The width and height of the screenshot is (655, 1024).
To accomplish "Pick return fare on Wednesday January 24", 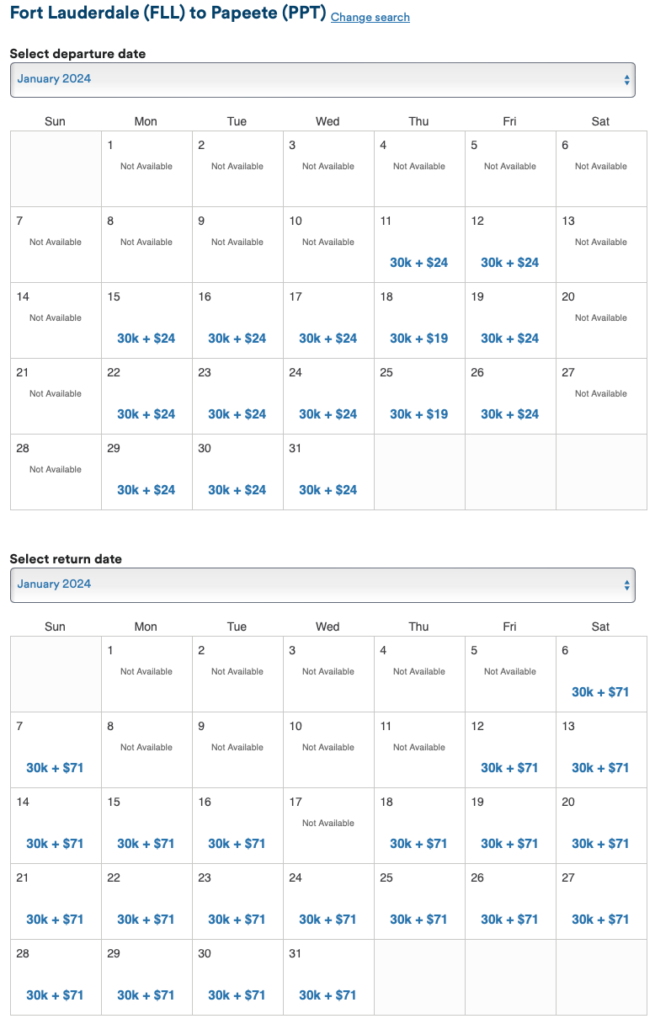I will pyautogui.click(x=328, y=920).
